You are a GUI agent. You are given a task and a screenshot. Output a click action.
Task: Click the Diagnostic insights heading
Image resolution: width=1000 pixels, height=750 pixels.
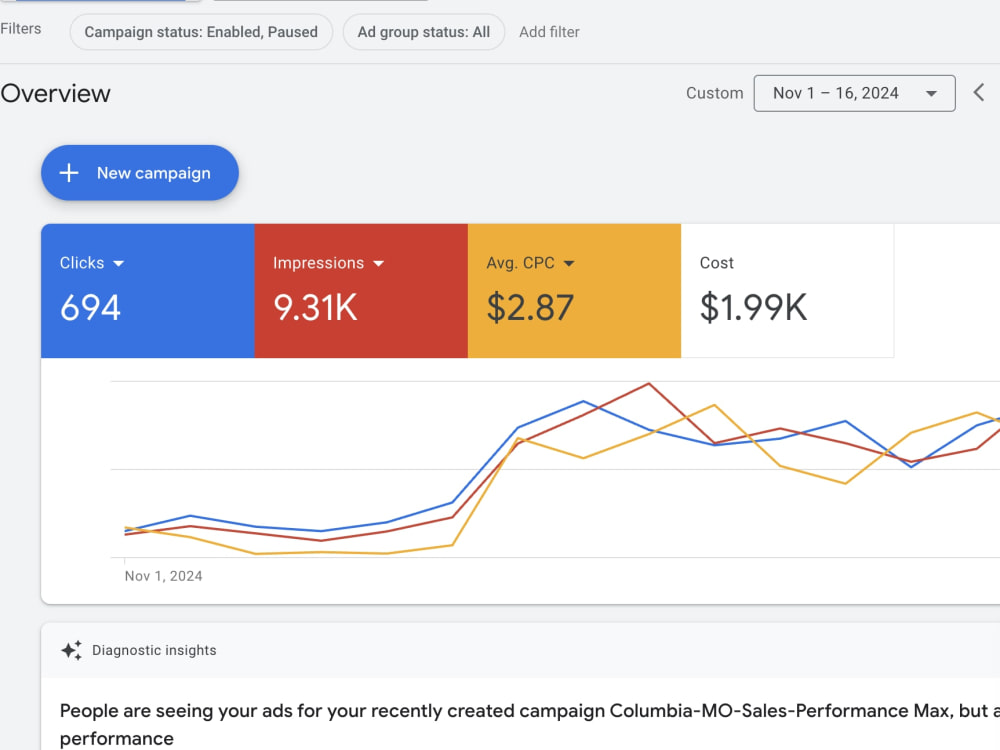point(154,650)
